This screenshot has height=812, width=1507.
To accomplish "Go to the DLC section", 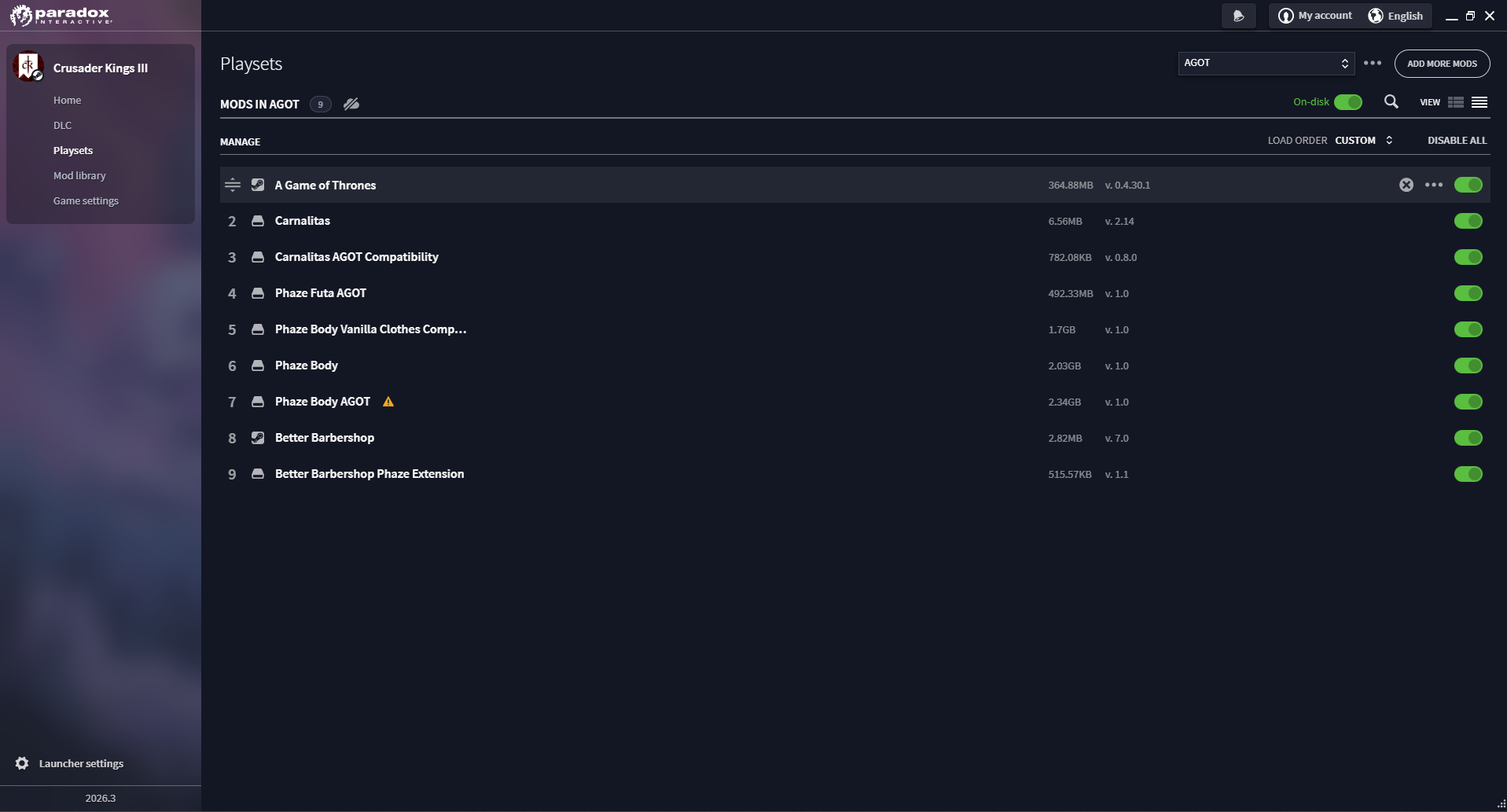I will (x=63, y=125).
